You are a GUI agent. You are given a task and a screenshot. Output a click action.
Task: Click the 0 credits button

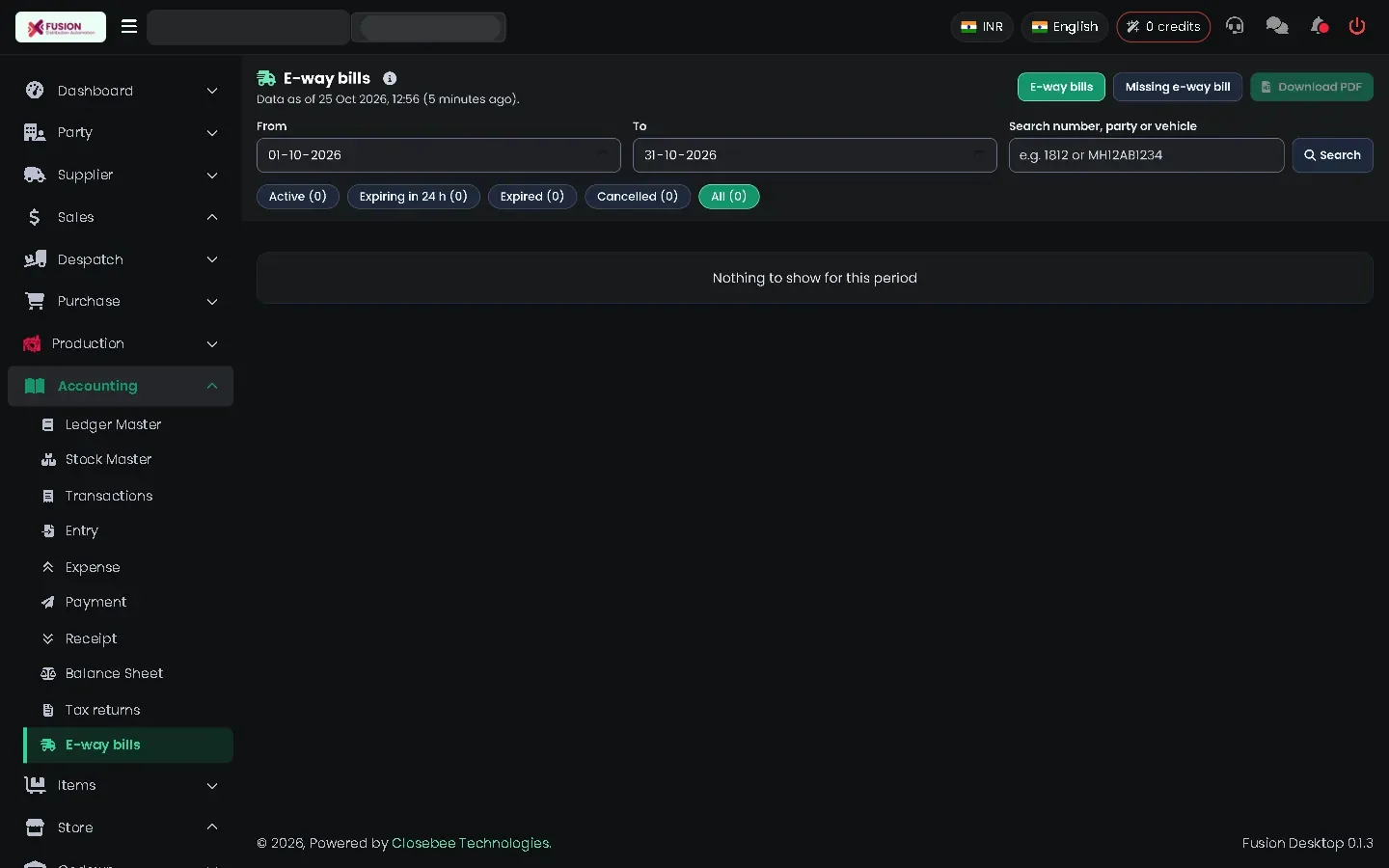1163,27
